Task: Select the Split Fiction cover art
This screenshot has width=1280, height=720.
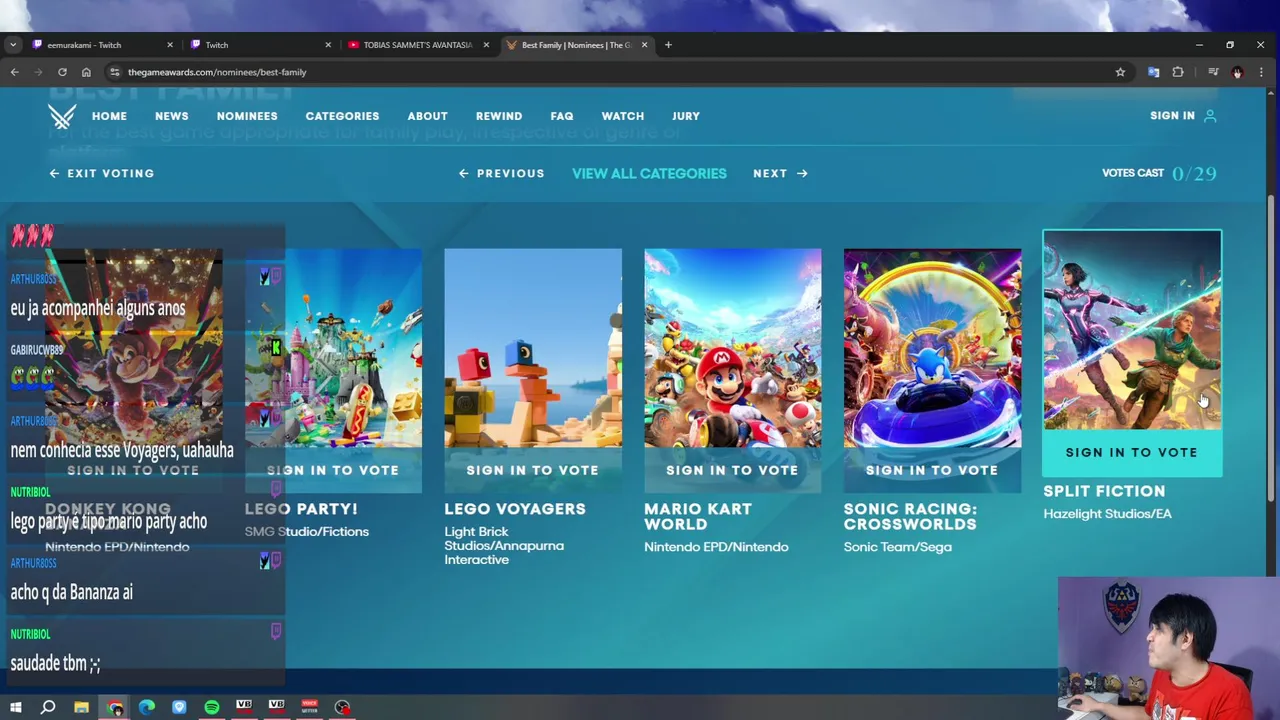Action: (1132, 330)
